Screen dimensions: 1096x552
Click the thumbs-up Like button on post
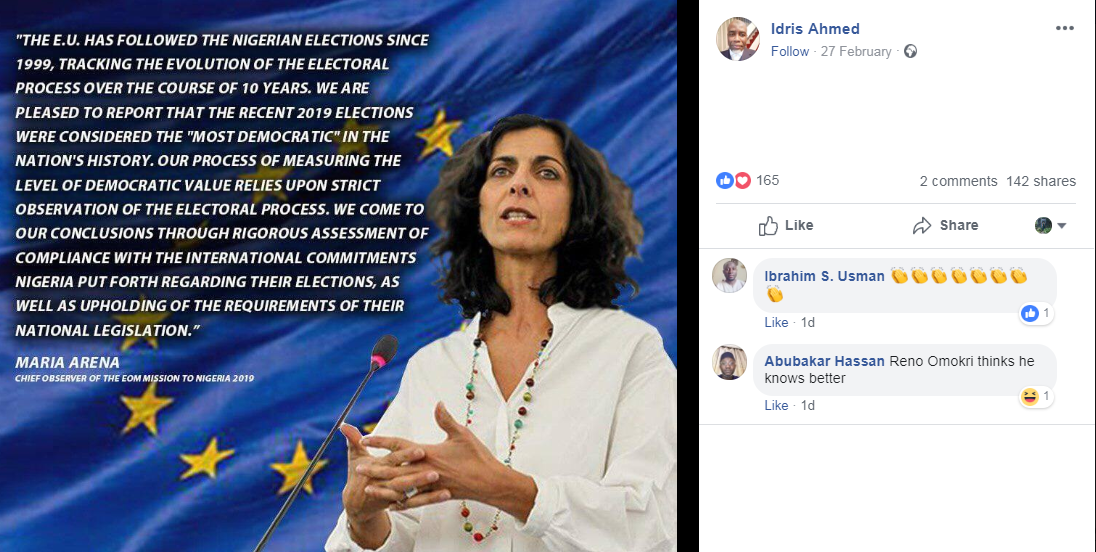[786, 225]
